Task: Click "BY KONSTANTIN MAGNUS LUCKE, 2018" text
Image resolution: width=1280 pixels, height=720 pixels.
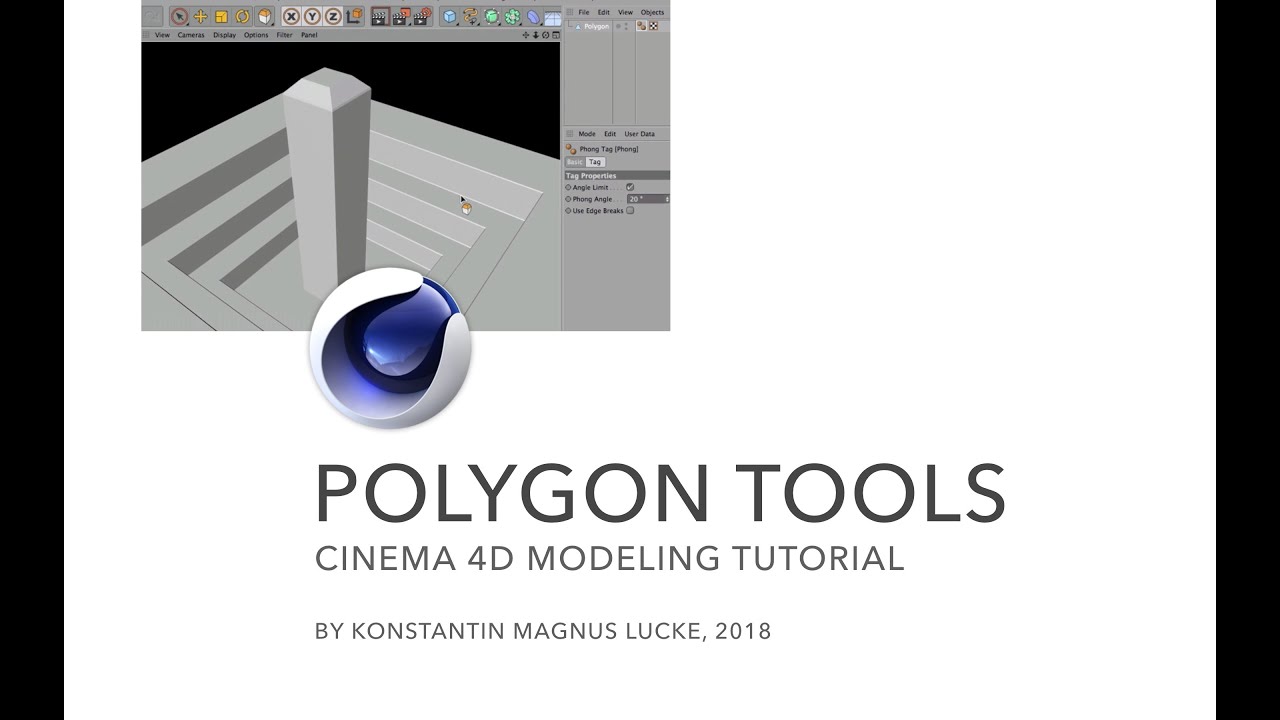Action: click(x=543, y=631)
